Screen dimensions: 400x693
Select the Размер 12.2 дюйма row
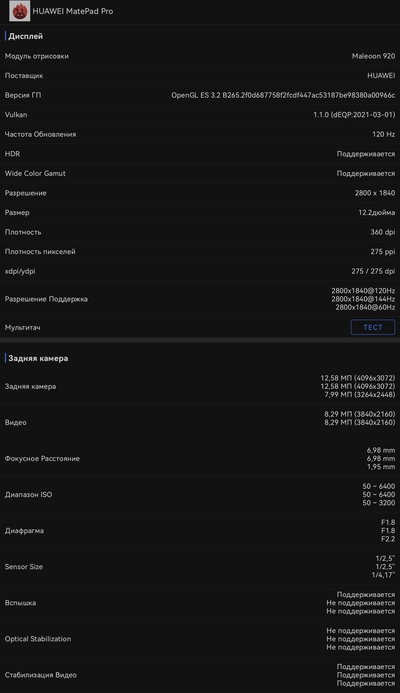(200, 212)
